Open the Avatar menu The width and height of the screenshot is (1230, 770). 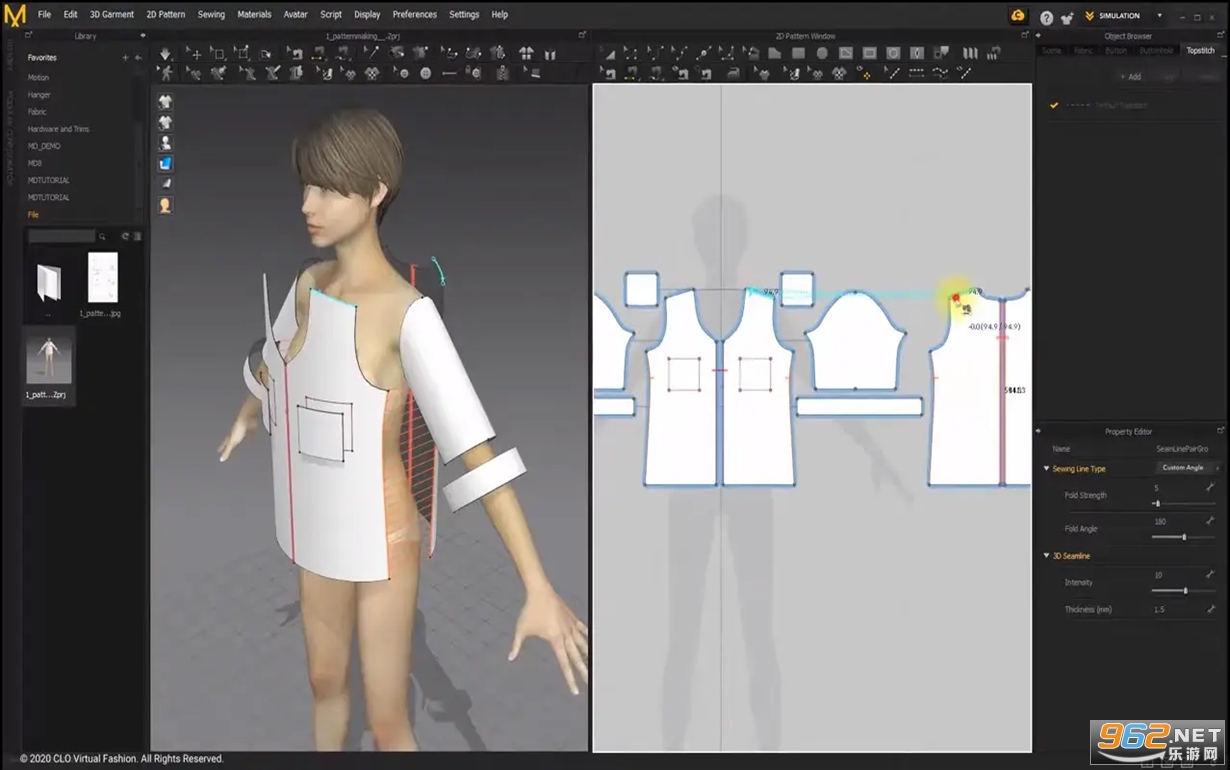click(295, 14)
